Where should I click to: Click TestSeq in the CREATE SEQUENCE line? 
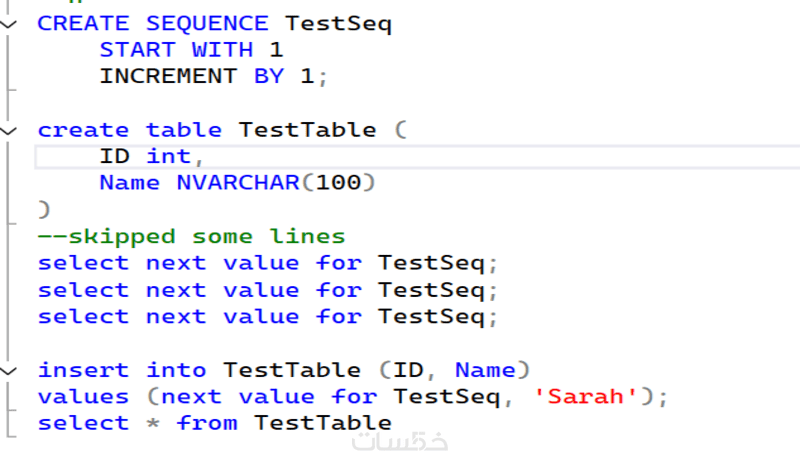[338, 23]
